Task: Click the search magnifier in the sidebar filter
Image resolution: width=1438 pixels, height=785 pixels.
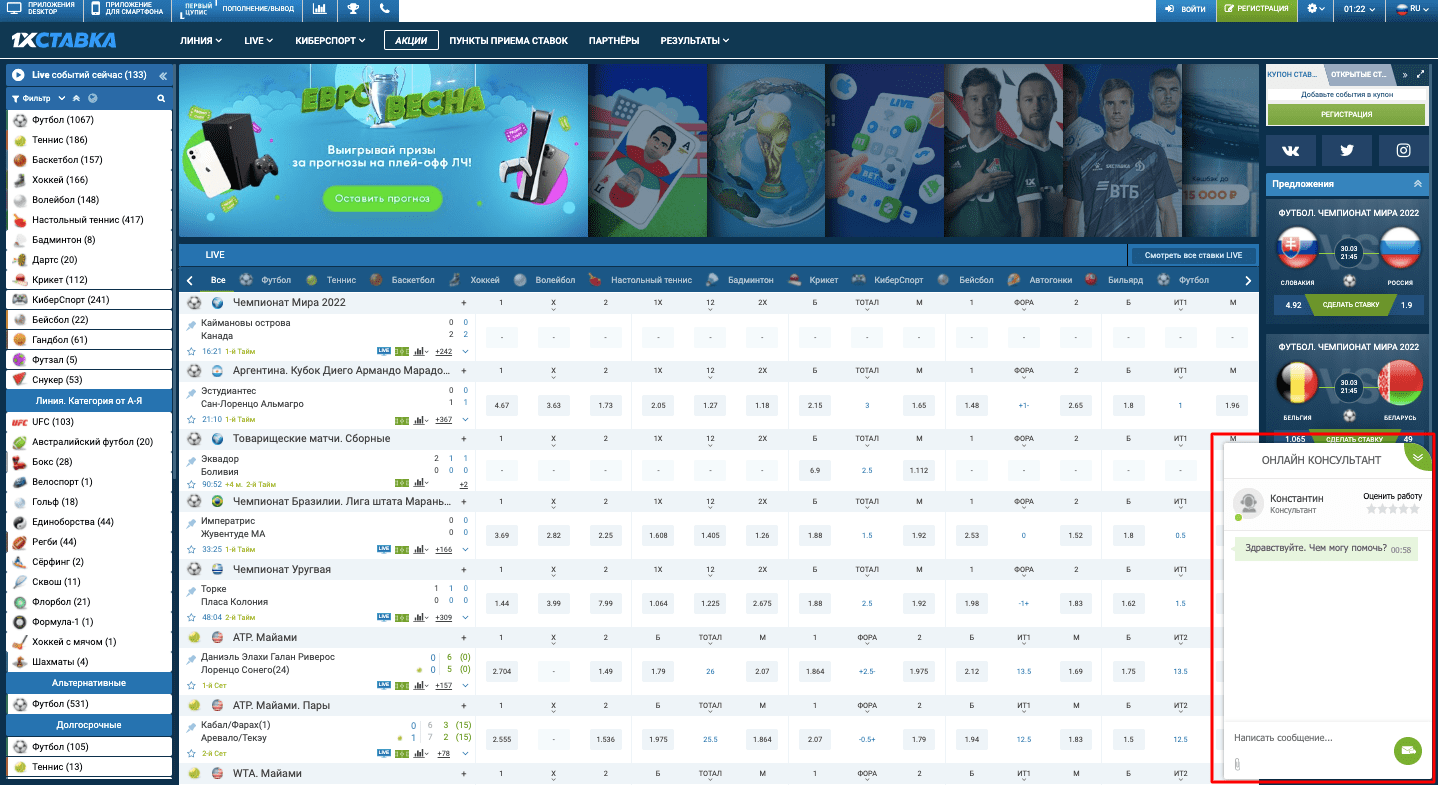Action: pos(161,99)
